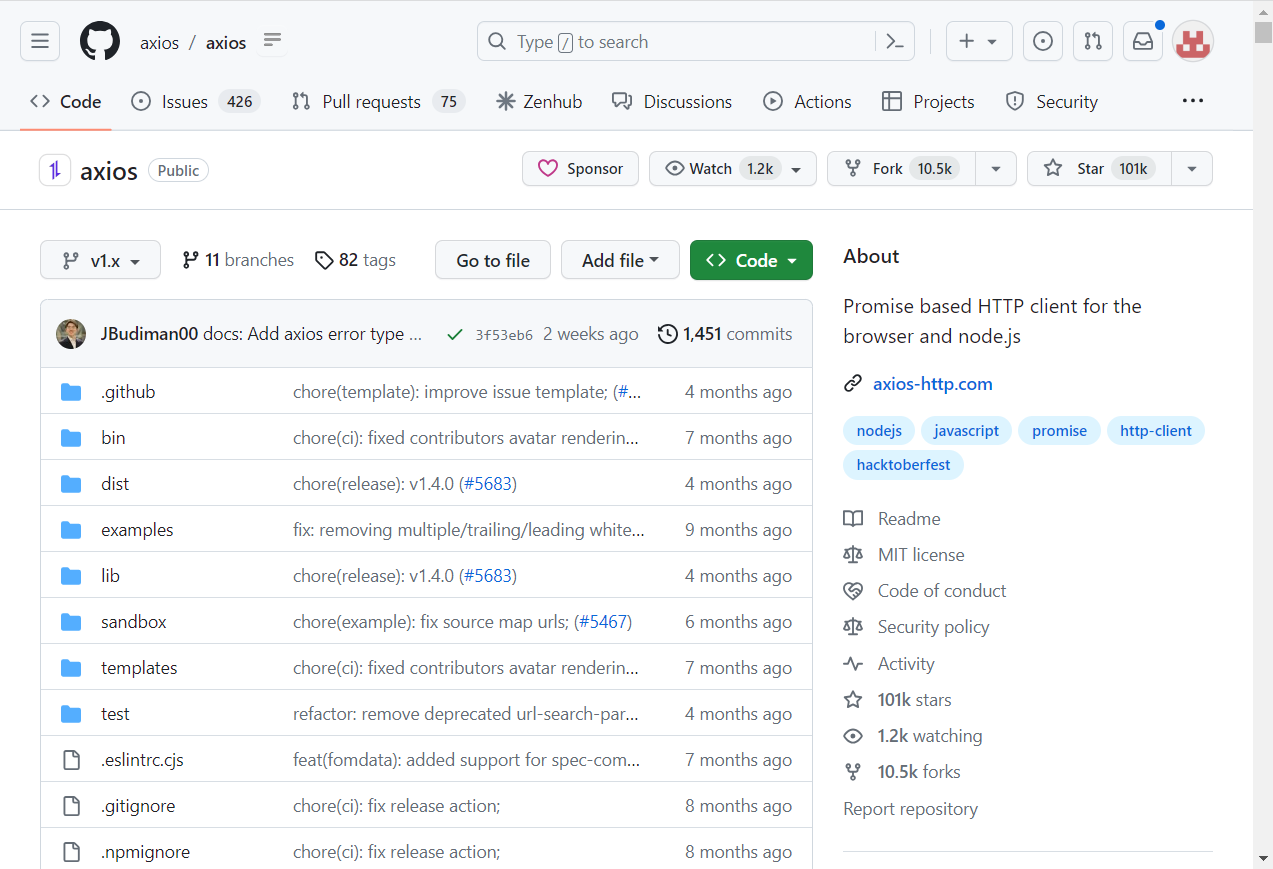Click the eye icon beside 1.2k watching
The height and width of the screenshot is (869, 1273).
click(x=853, y=736)
